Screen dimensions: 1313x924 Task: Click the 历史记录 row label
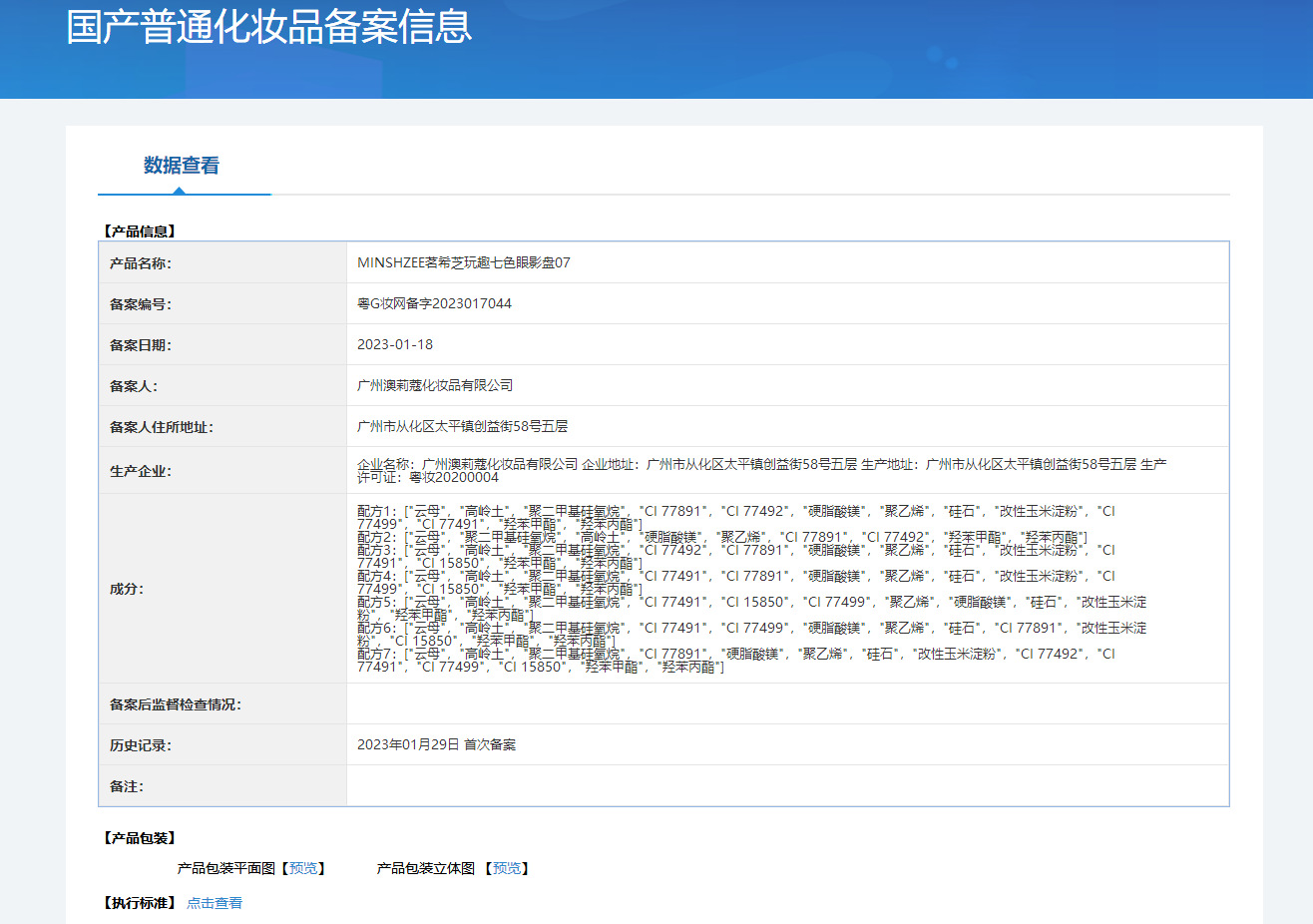click(141, 745)
